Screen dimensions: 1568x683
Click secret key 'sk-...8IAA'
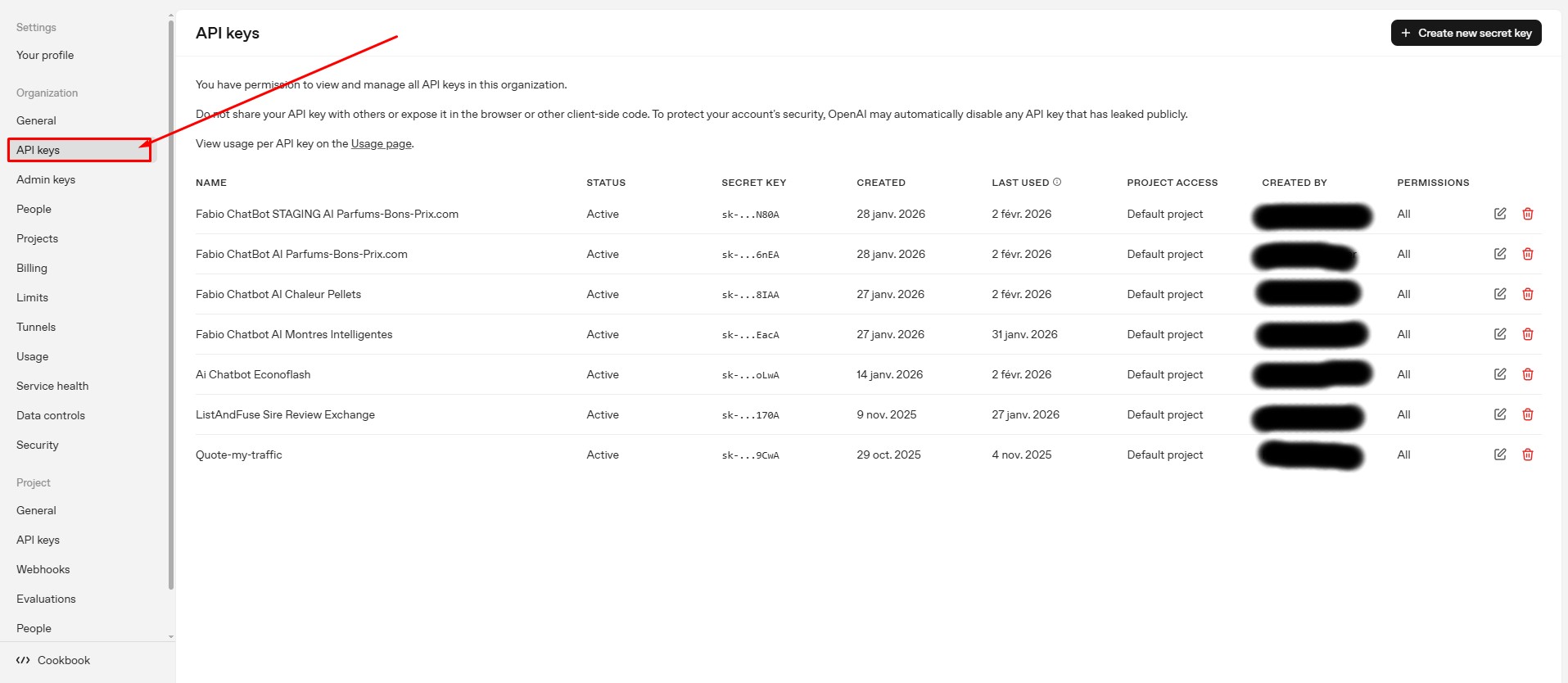click(750, 295)
